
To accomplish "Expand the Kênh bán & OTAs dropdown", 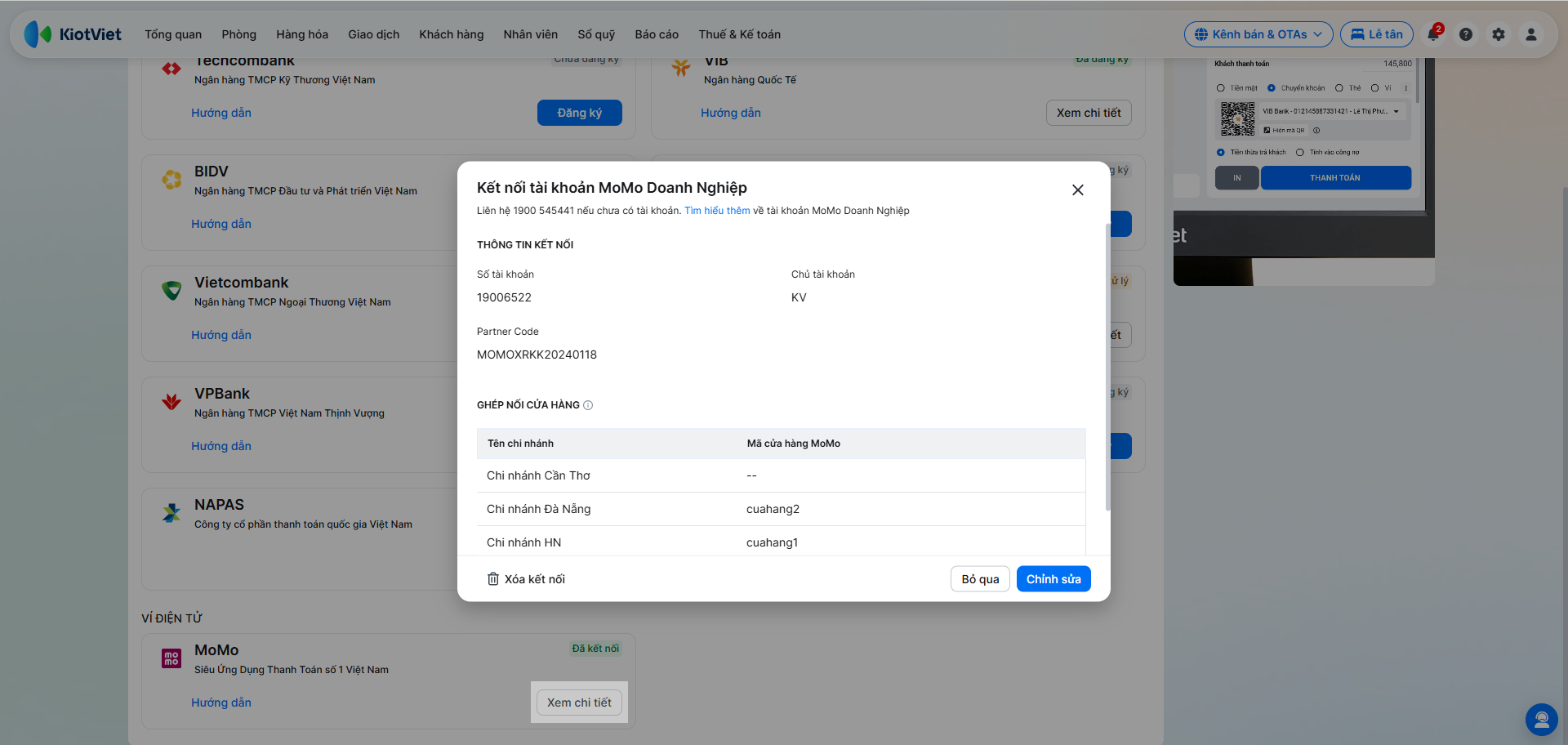I will point(1258,34).
